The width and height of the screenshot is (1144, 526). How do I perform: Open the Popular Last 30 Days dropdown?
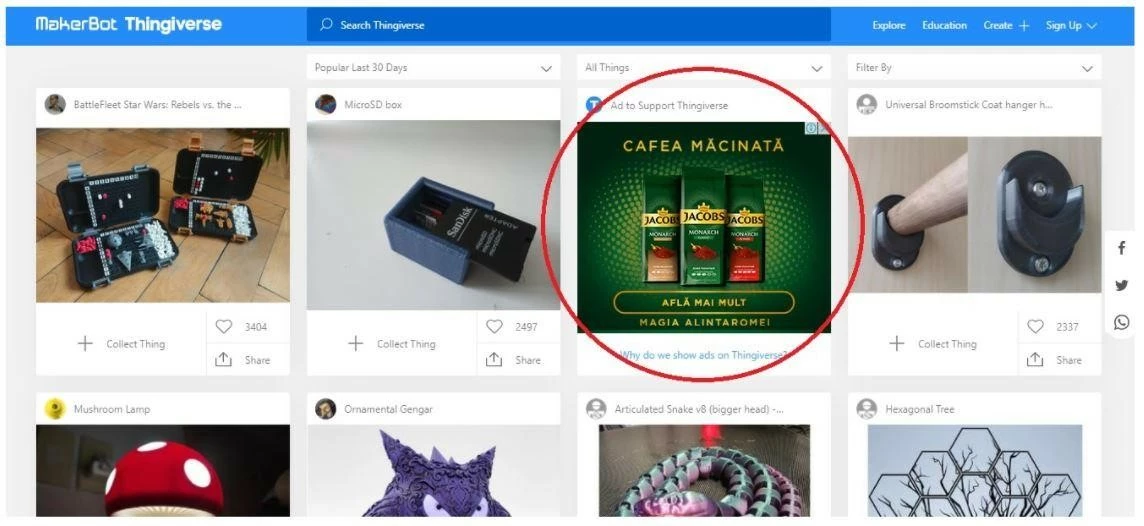pos(433,68)
